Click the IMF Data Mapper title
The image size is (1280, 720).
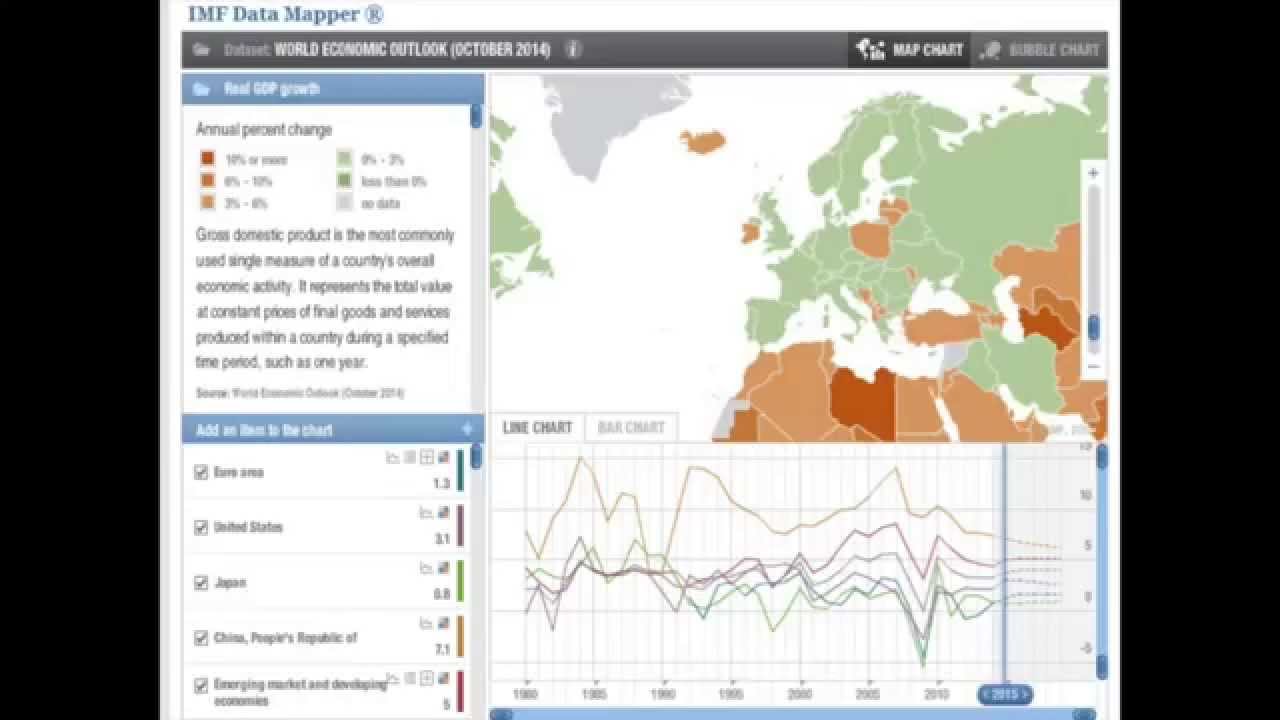click(x=285, y=14)
